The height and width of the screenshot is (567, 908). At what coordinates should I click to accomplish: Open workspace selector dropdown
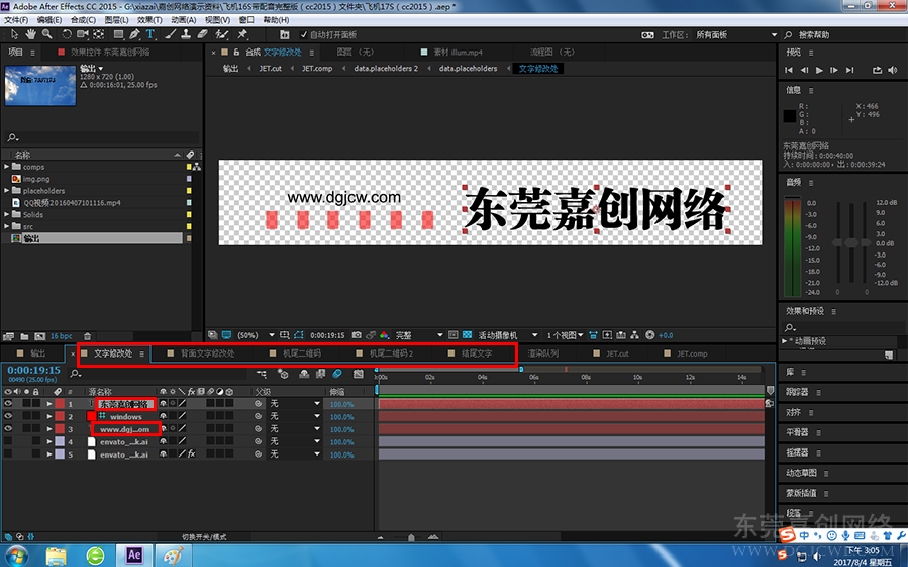(x=736, y=35)
